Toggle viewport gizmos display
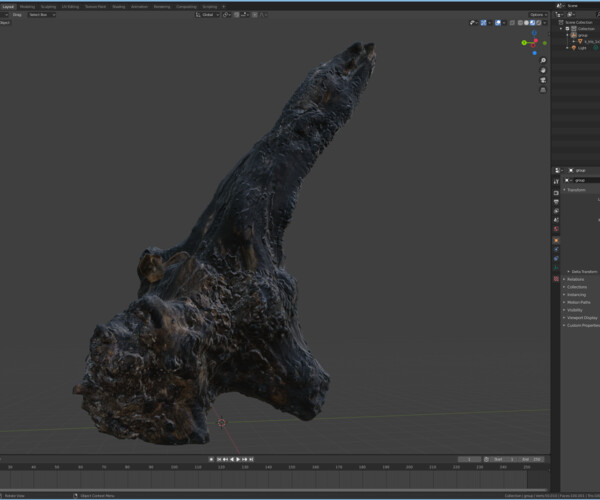This screenshot has width=600, height=500. pos(483,23)
